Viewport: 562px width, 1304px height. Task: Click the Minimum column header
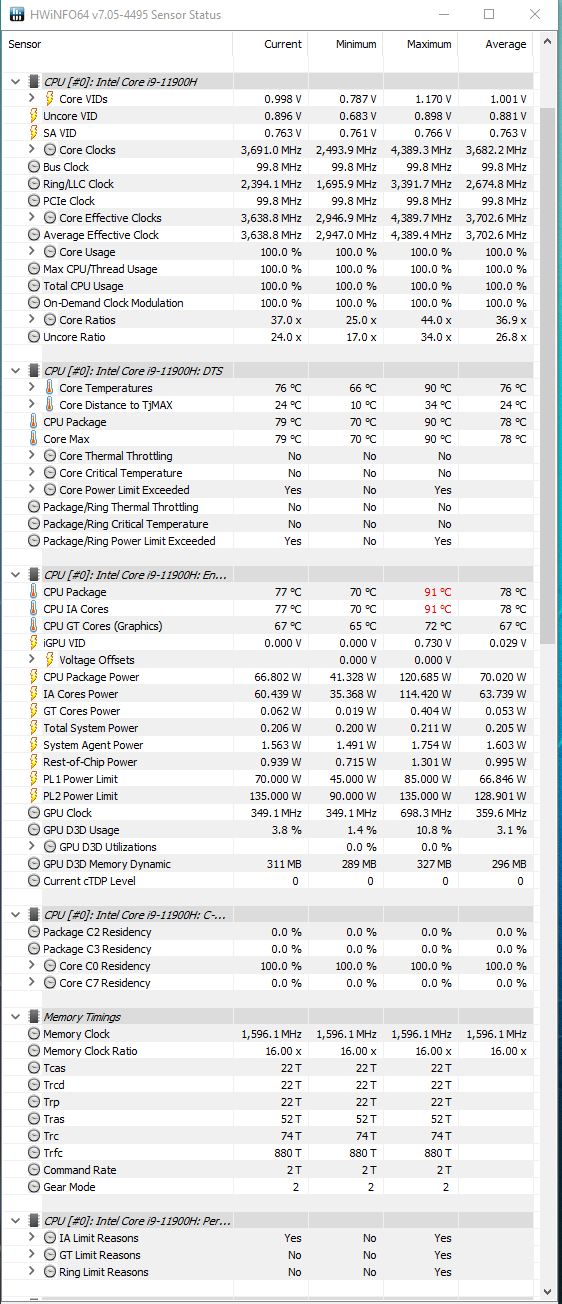pos(345,44)
